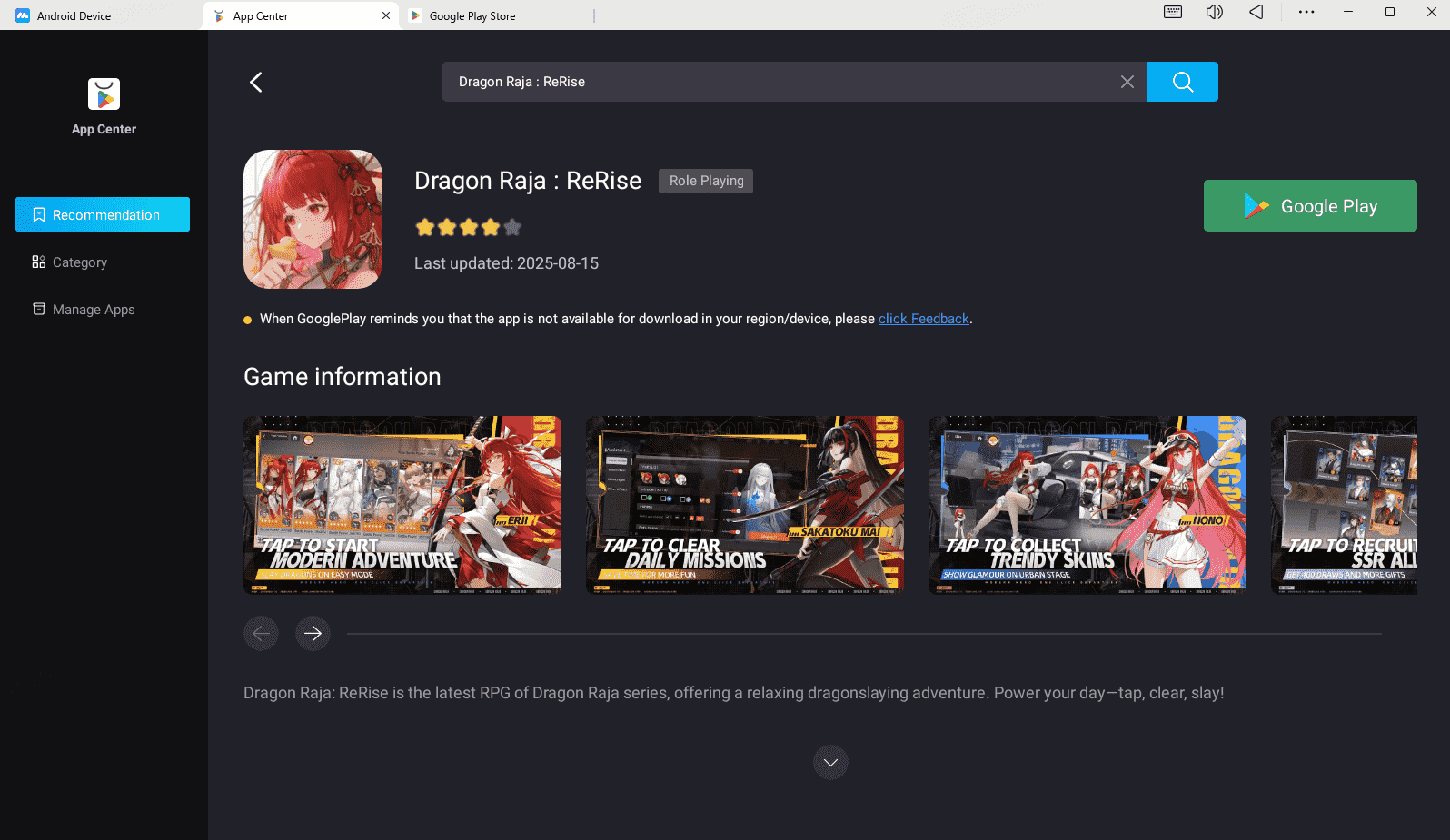
Task: Click the blue search magnifier button
Action: pos(1182,82)
